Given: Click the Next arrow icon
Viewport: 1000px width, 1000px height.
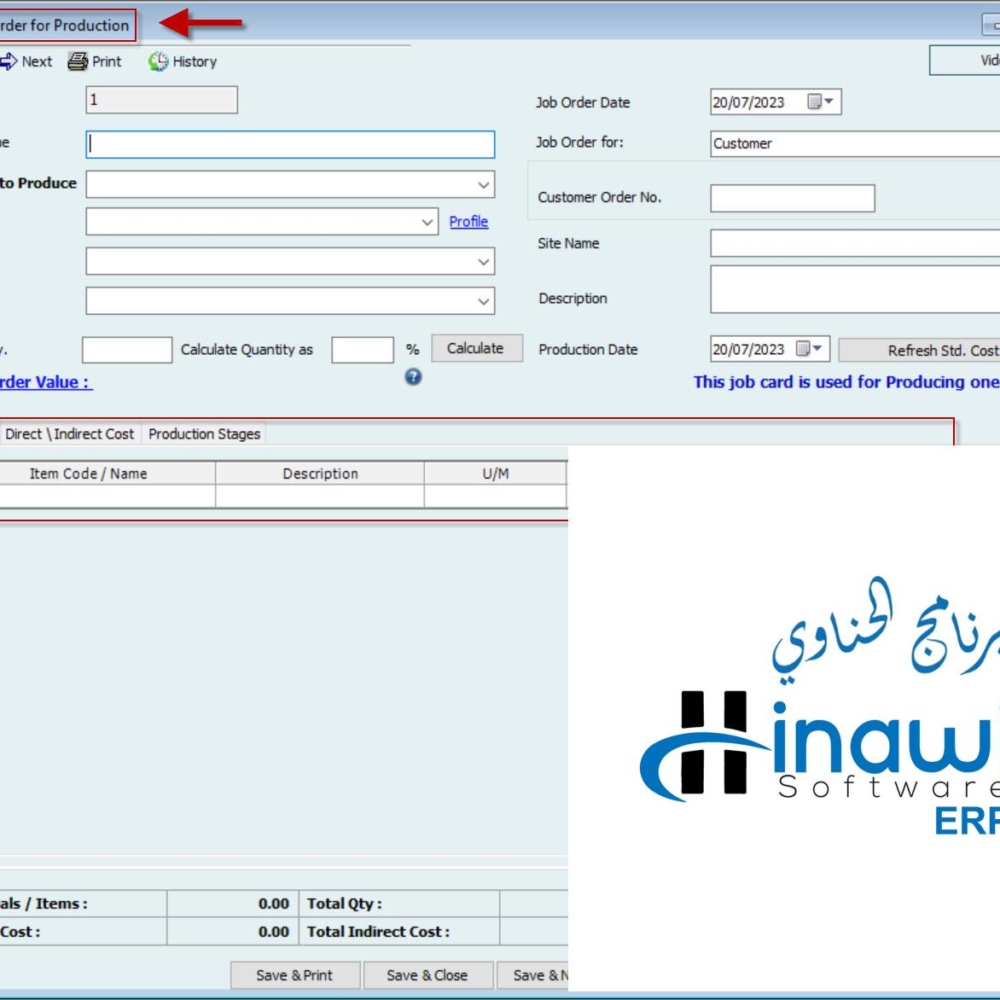Looking at the screenshot, I should click(x=8, y=61).
